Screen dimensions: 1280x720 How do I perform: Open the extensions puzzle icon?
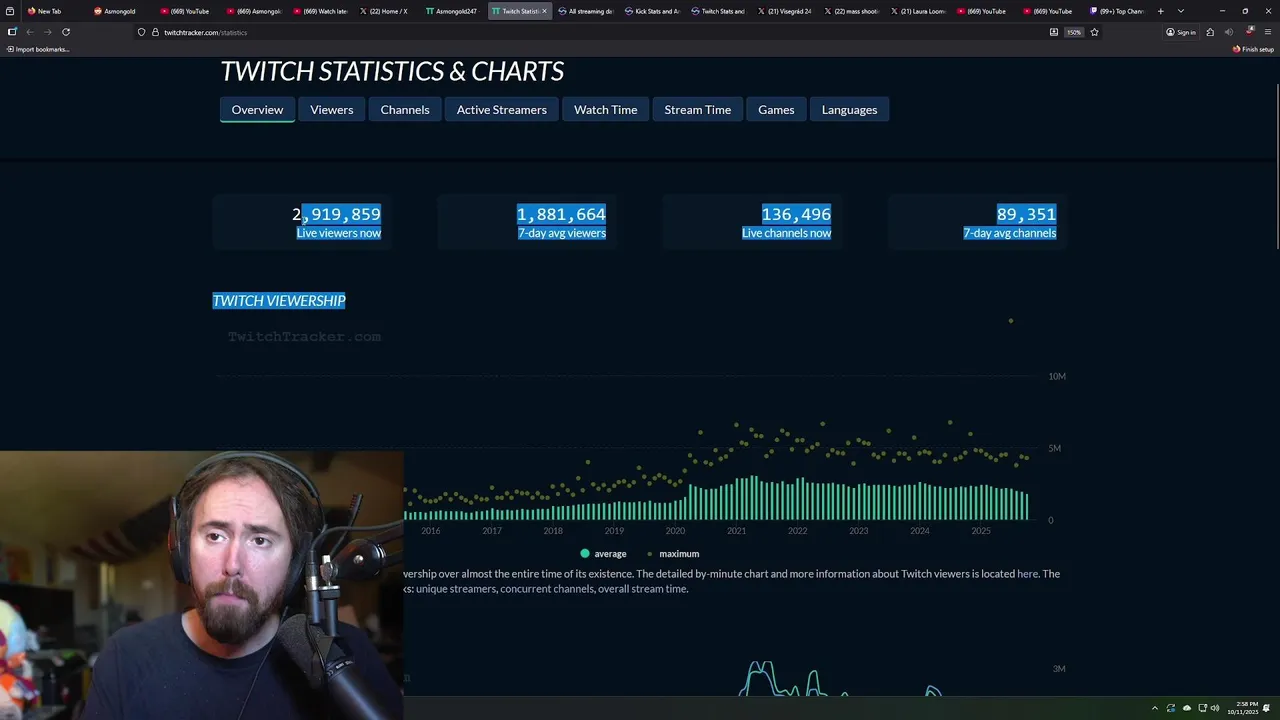[1210, 32]
